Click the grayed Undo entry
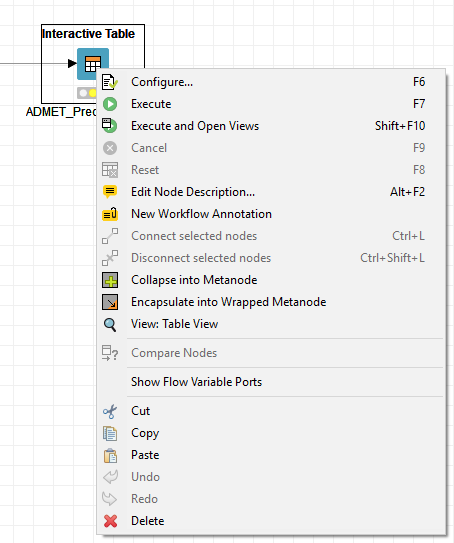This screenshot has height=543, width=454. [271, 477]
